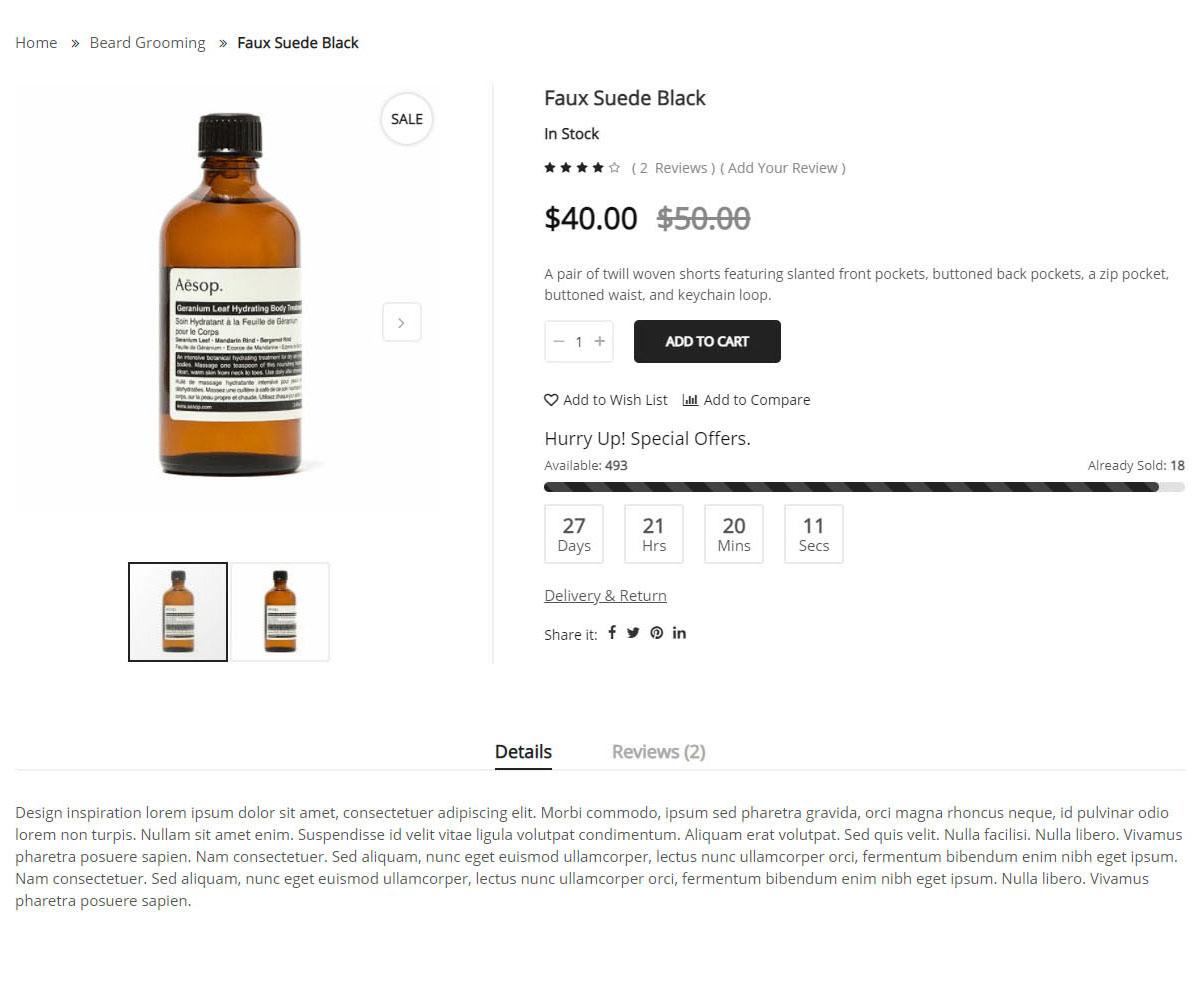The height and width of the screenshot is (1007, 1200).
Task: Open the Reviews (2) tab
Action: 658,752
